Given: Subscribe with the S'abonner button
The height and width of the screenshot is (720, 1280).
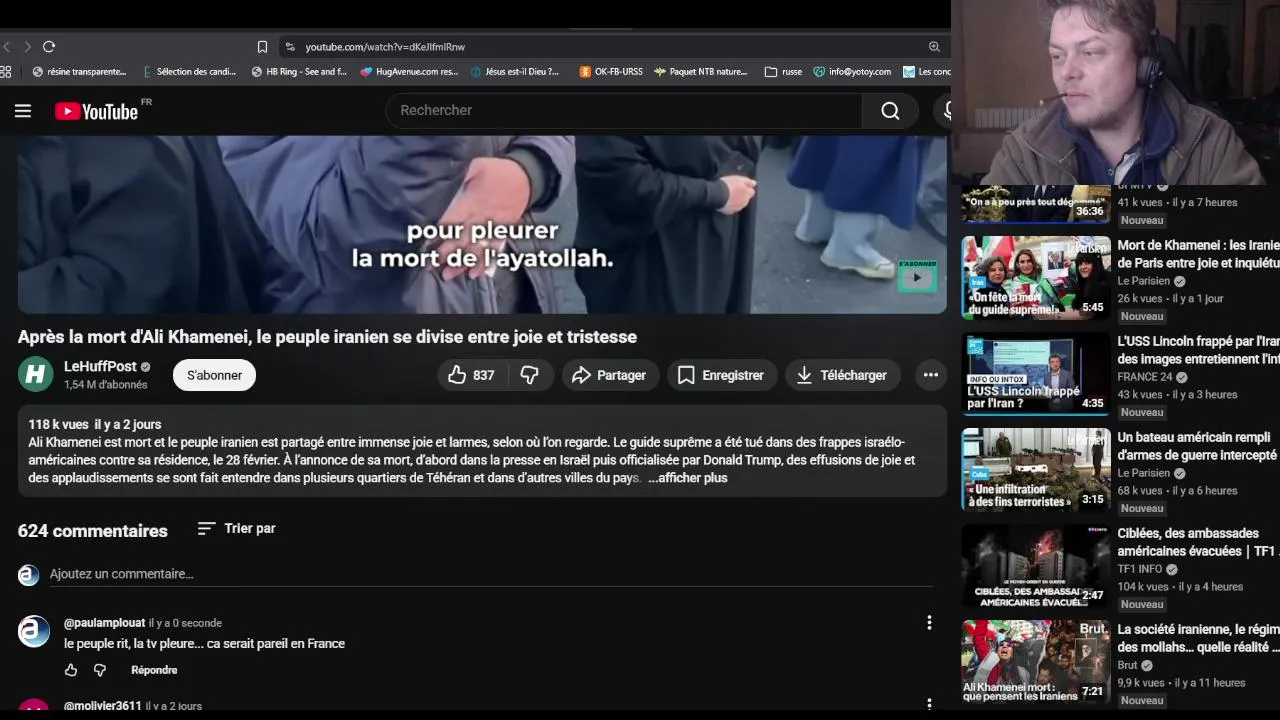Looking at the screenshot, I should 214,375.
